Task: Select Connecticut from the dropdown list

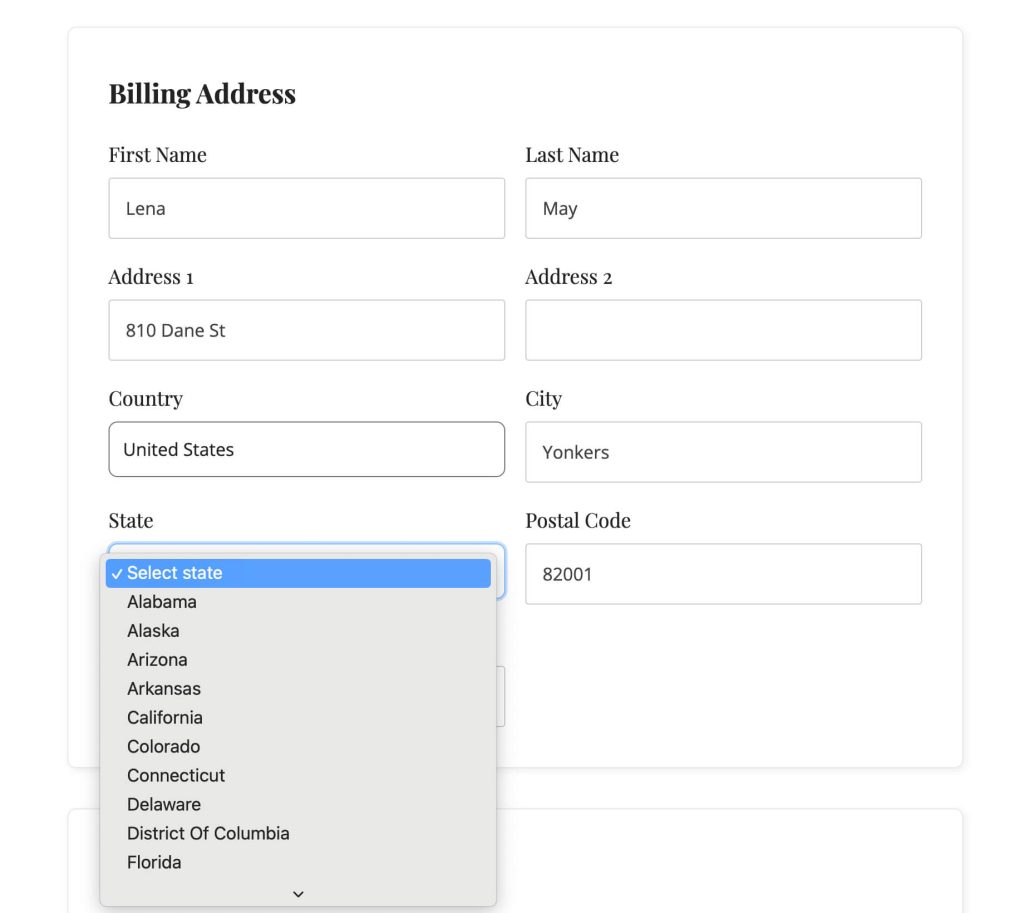Action: point(175,775)
